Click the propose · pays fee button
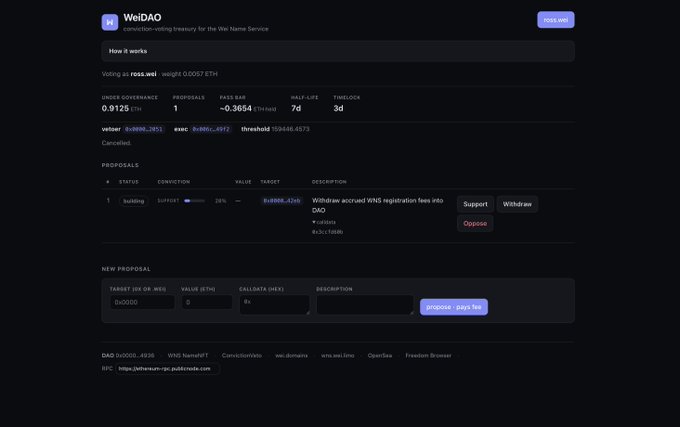The image size is (680, 427). 454,307
